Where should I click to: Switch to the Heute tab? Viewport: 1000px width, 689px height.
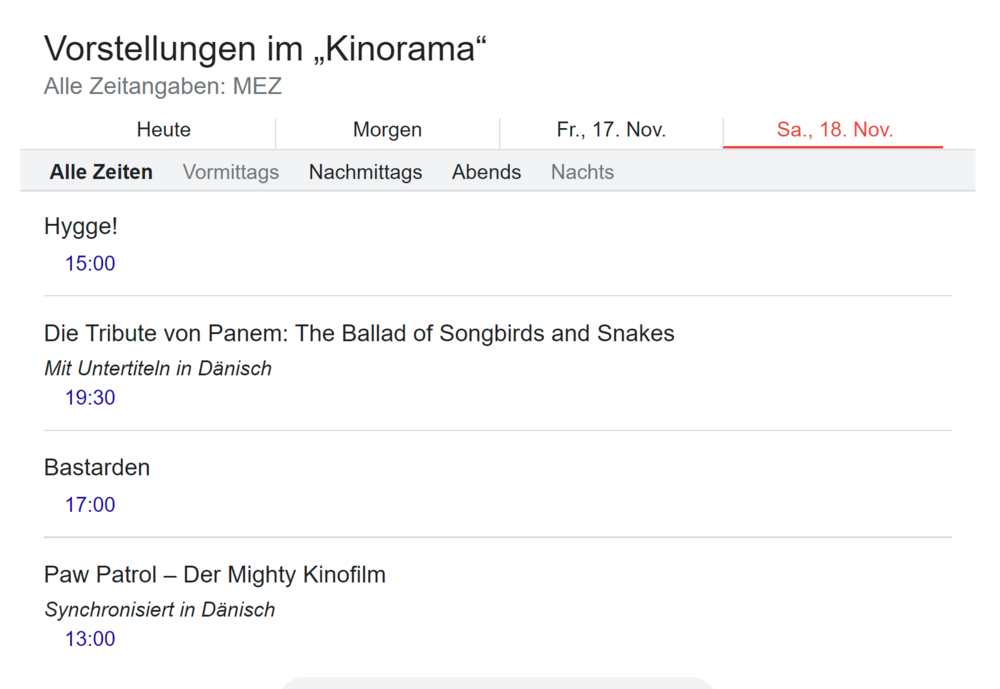coord(163,130)
